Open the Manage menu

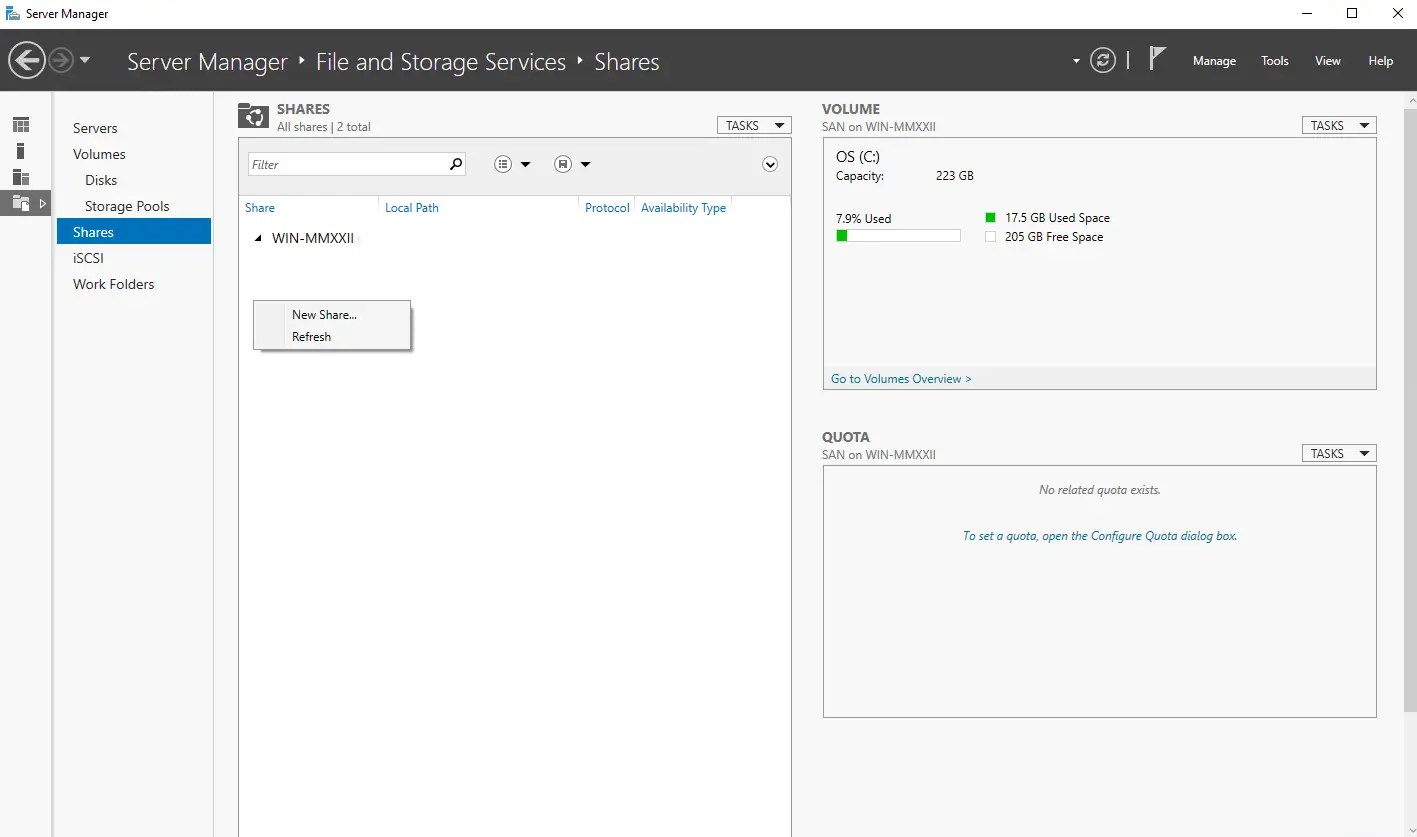(1214, 61)
